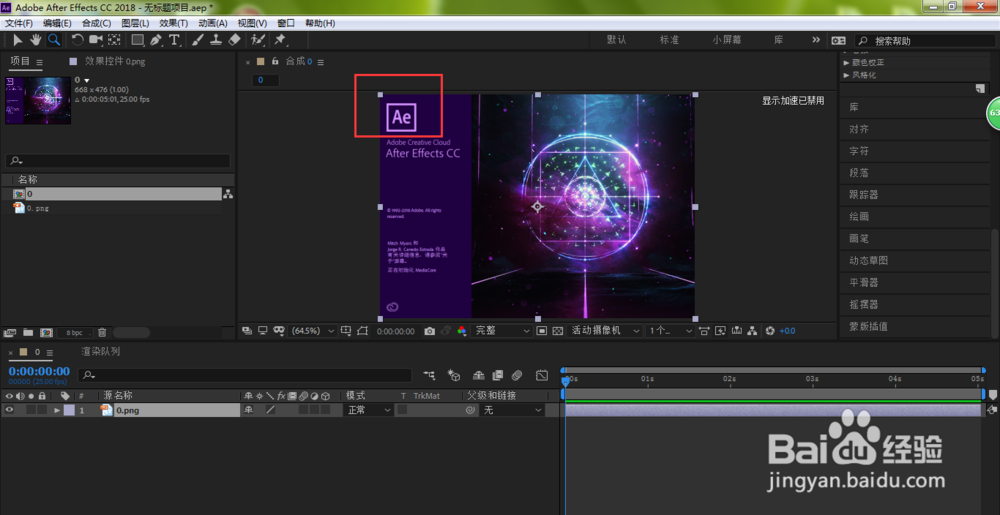
Task: Toggle hide shy layers switch in timeline
Action: tap(479, 375)
